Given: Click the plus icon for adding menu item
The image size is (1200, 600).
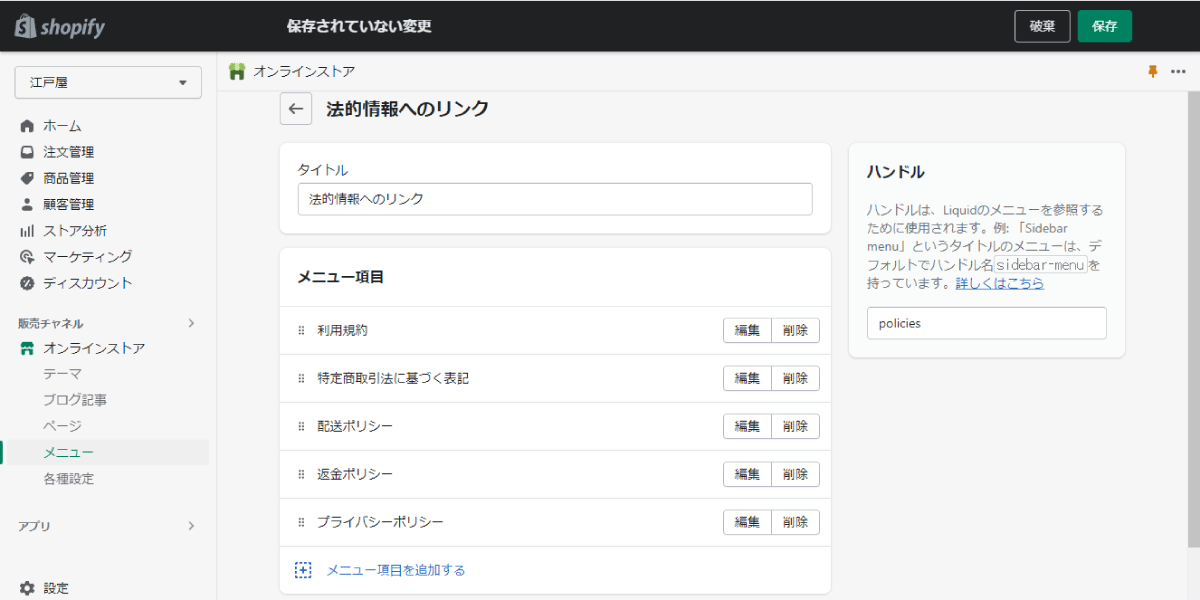Looking at the screenshot, I should click(303, 570).
